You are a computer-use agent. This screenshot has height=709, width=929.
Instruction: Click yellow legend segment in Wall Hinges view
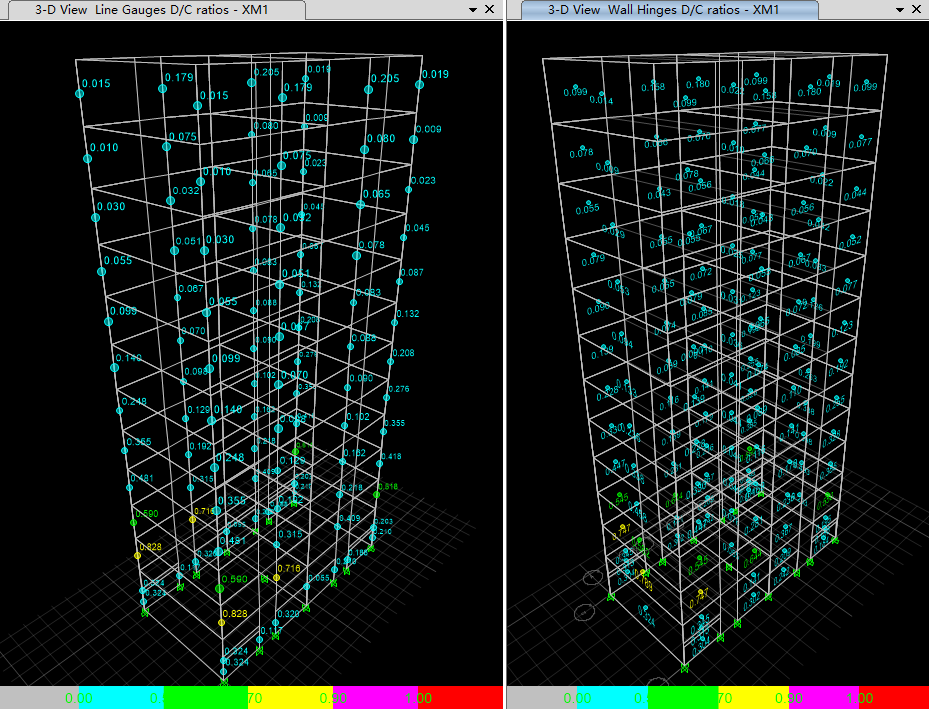click(753, 698)
